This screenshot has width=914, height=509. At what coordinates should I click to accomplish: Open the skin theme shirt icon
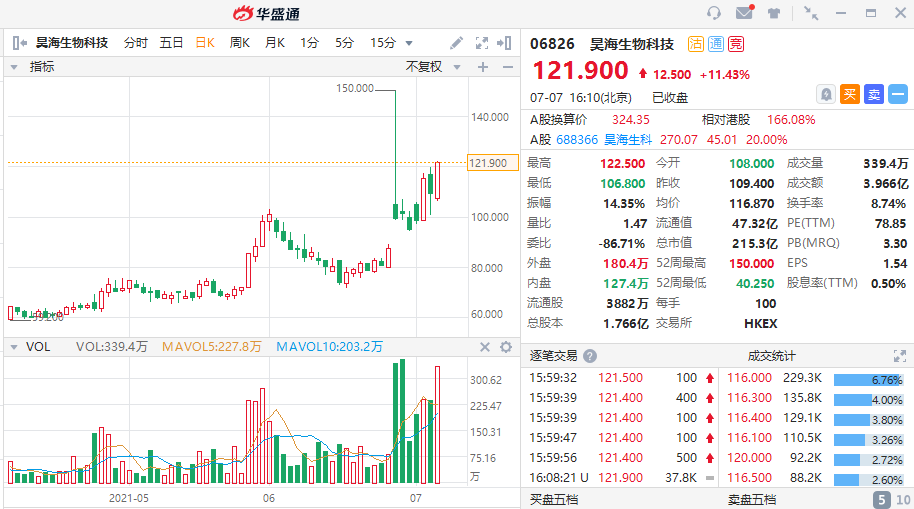(774, 13)
